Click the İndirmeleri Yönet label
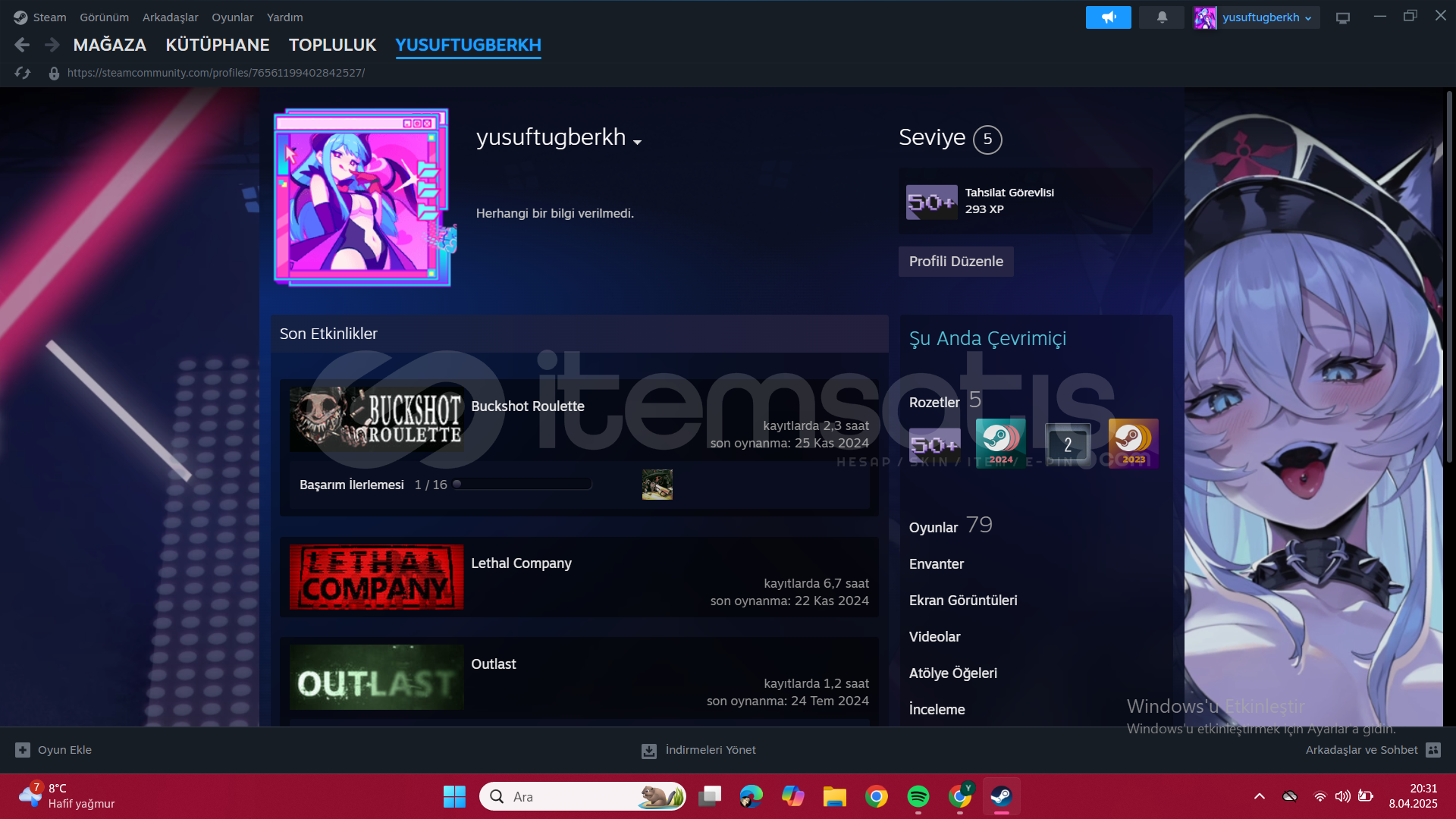Image resolution: width=1456 pixels, height=819 pixels. [711, 750]
